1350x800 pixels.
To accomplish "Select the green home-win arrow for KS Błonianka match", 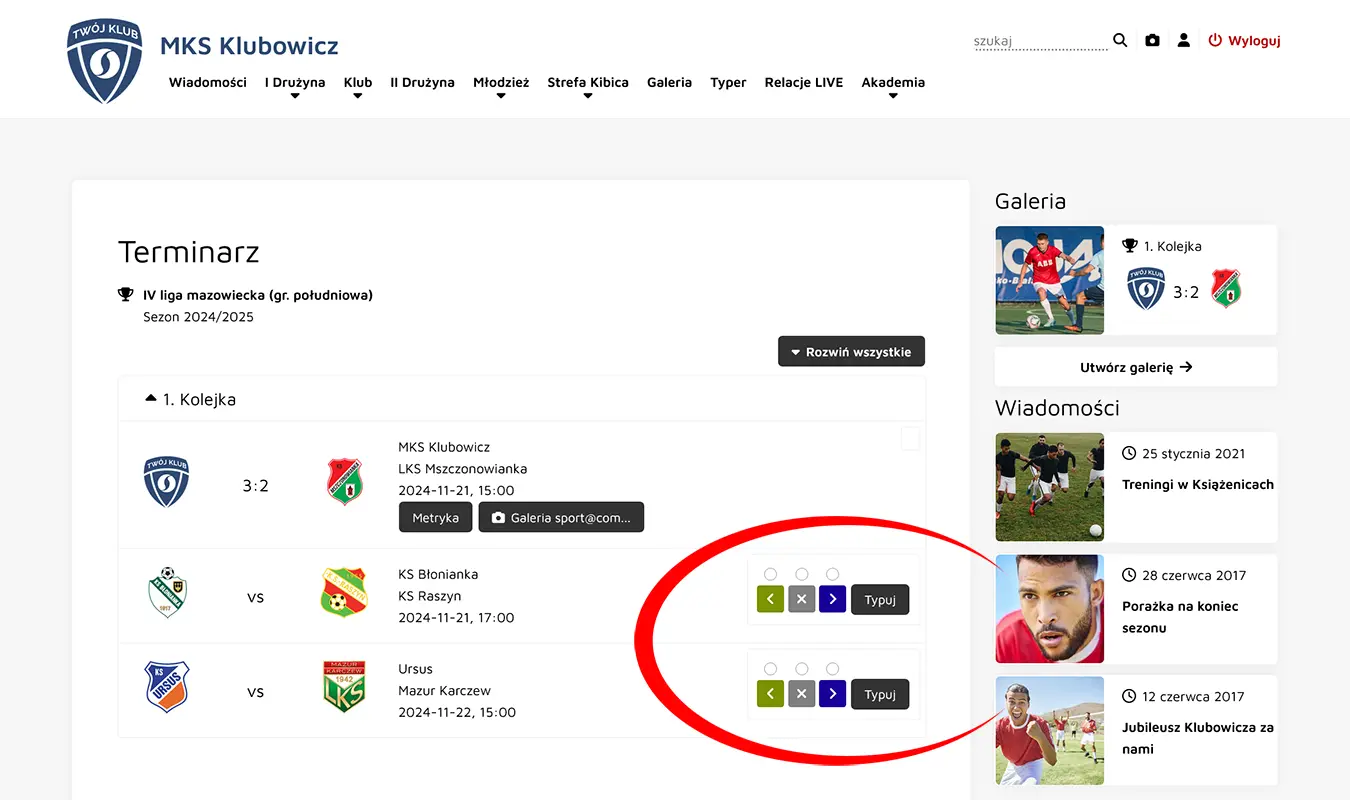I will tap(770, 599).
